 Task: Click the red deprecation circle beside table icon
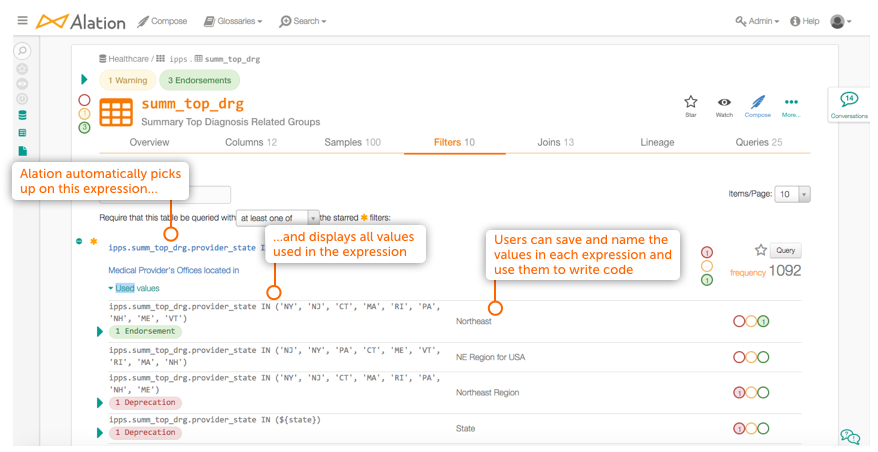click(84, 100)
